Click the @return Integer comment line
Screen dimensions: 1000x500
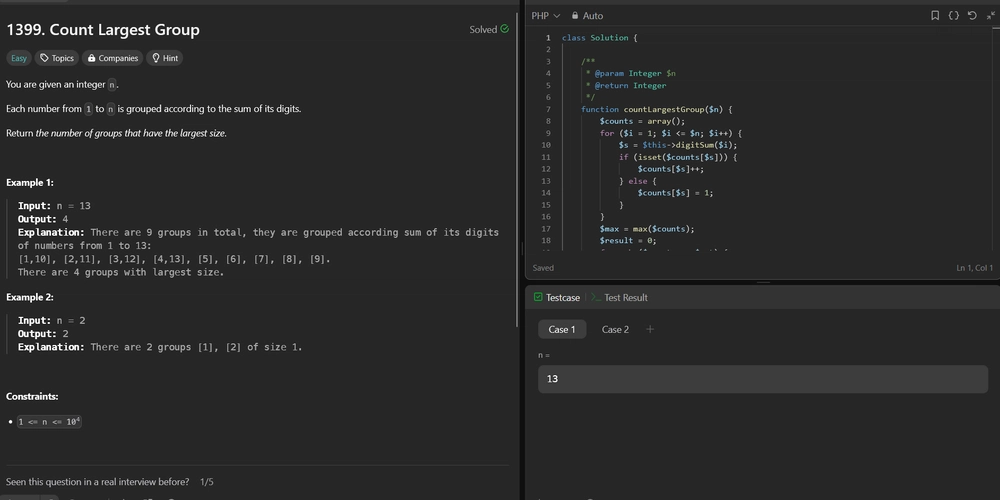coord(626,85)
